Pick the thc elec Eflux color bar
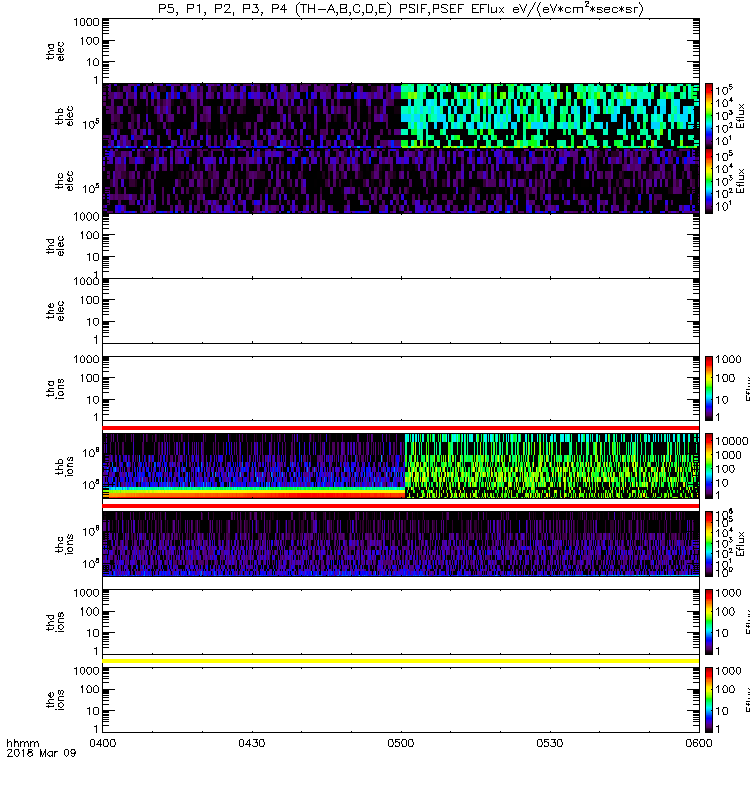Screen dimensions: 750x800 (x=709, y=181)
